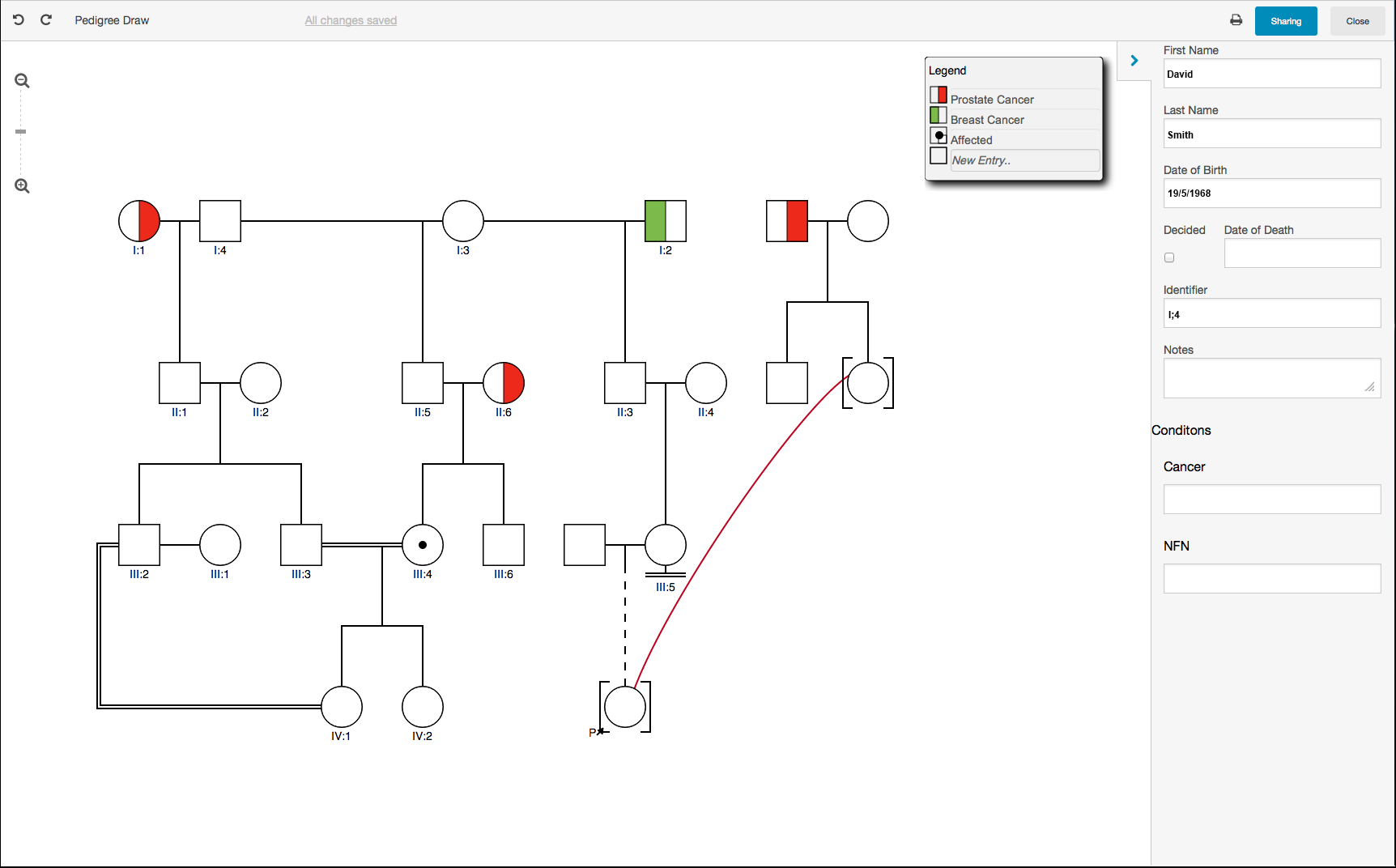1396x868 pixels.
Task: Open Sharing settings
Action: coord(1286,20)
